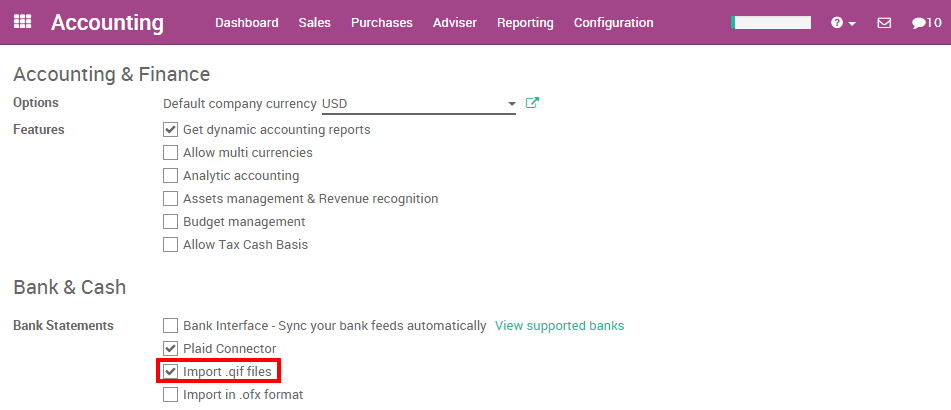Open the messages envelope icon
Viewport: 951px width, 410px height.
click(x=884, y=22)
